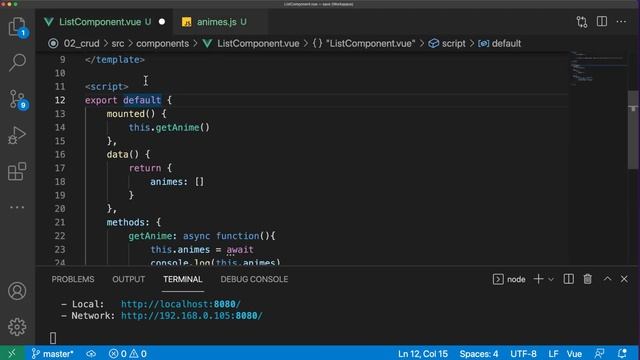Open http://localhost:8080/ link in terminal

[x=181, y=304]
